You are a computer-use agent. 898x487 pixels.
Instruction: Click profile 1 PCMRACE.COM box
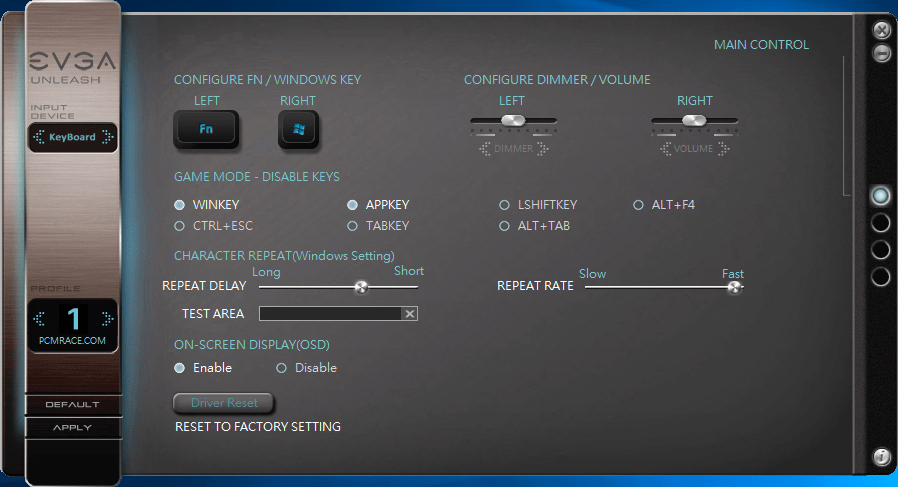pyautogui.click(x=73, y=325)
